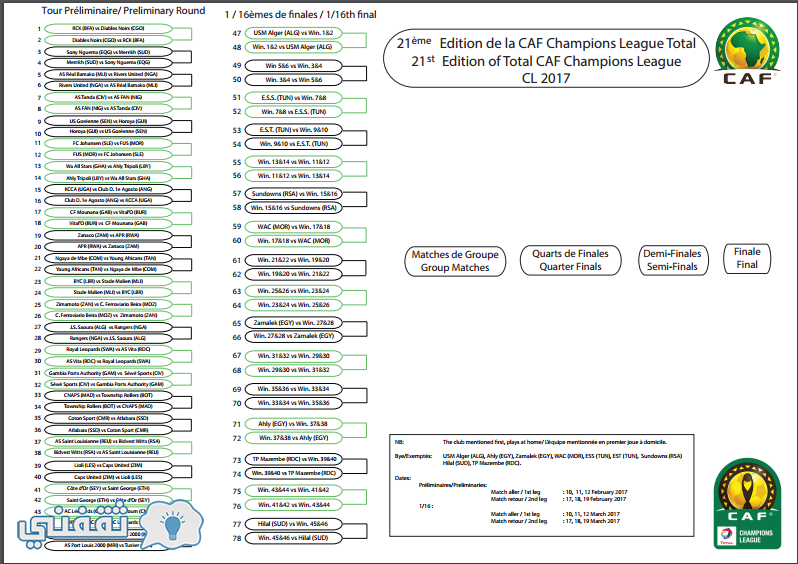Image resolution: width=798 pixels, height=564 pixels.
Task: Click match 71 Ahly (EGY) vs Win. 37&38
Action: tap(293, 424)
